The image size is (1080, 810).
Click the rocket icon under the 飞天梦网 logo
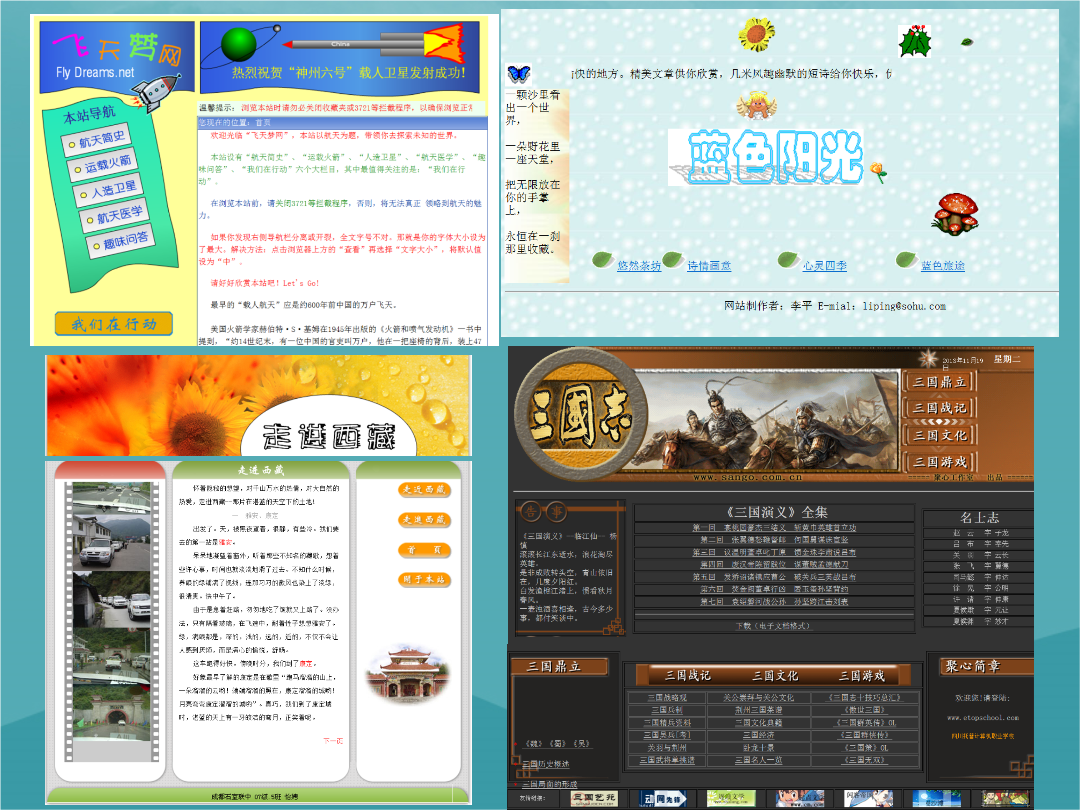click(x=155, y=92)
